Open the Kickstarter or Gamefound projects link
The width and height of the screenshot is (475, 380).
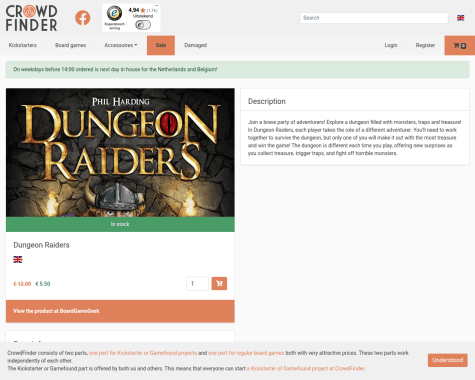143,353
